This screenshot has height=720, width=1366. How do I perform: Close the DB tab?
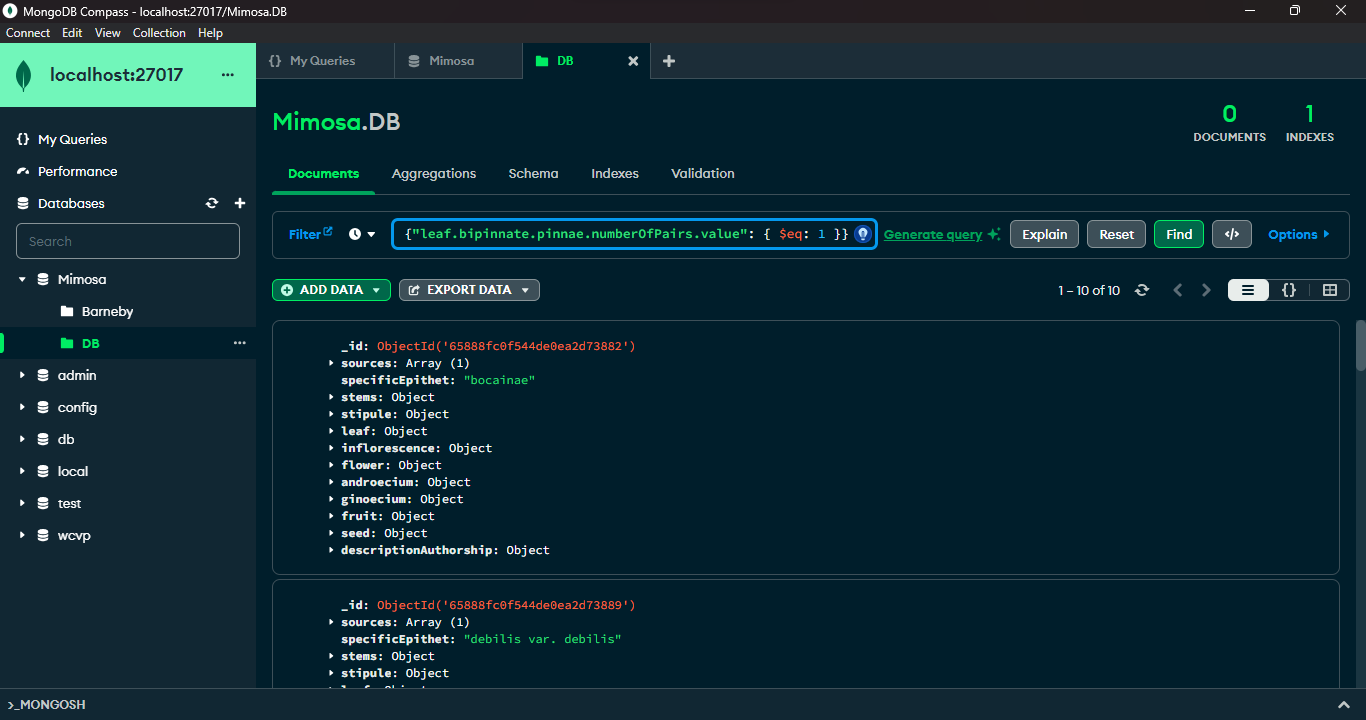[x=633, y=61]
